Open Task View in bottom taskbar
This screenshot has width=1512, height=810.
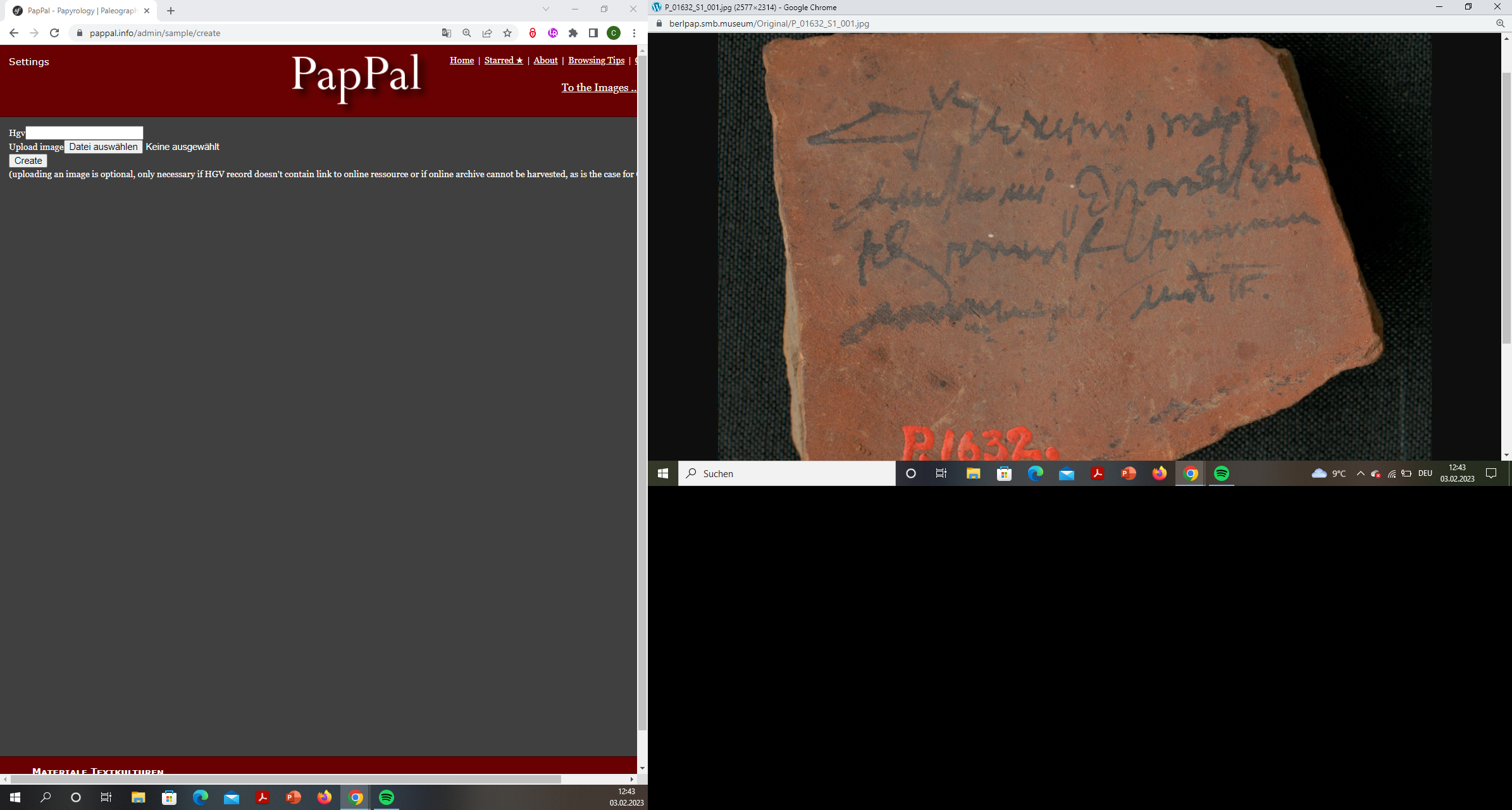(106, 797)
